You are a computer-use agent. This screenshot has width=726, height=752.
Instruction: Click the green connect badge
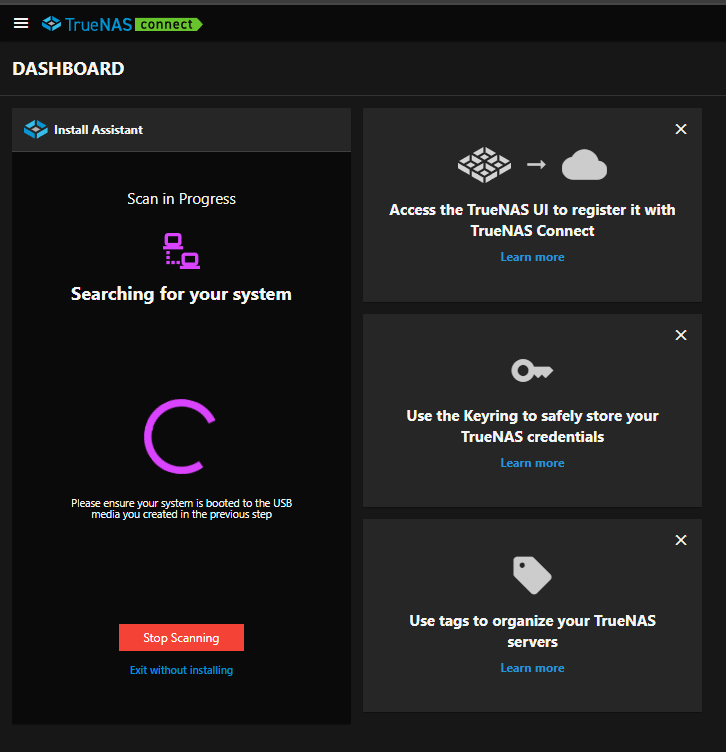(x=168, y=24)
